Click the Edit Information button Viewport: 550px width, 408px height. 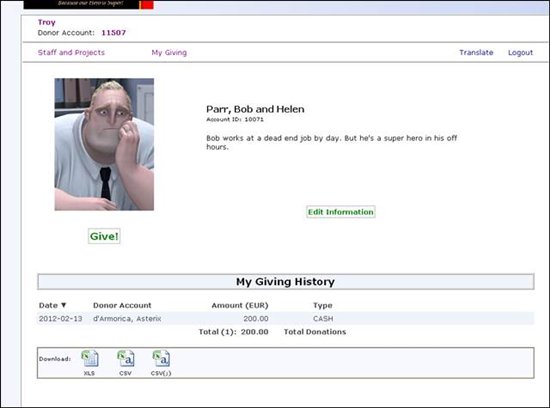(x=341, y=212)
